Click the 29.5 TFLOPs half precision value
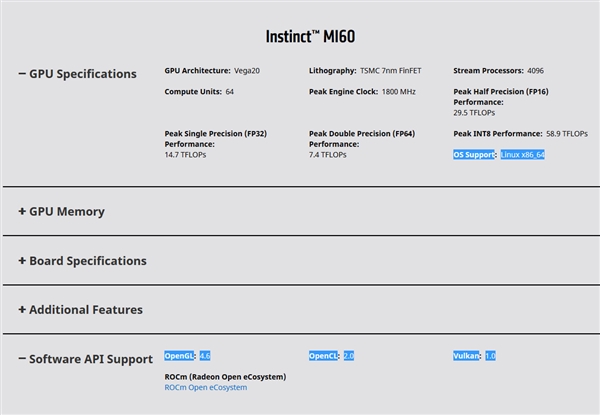The width and height of the screenshot is (600, 415). [x=478, y=113]
